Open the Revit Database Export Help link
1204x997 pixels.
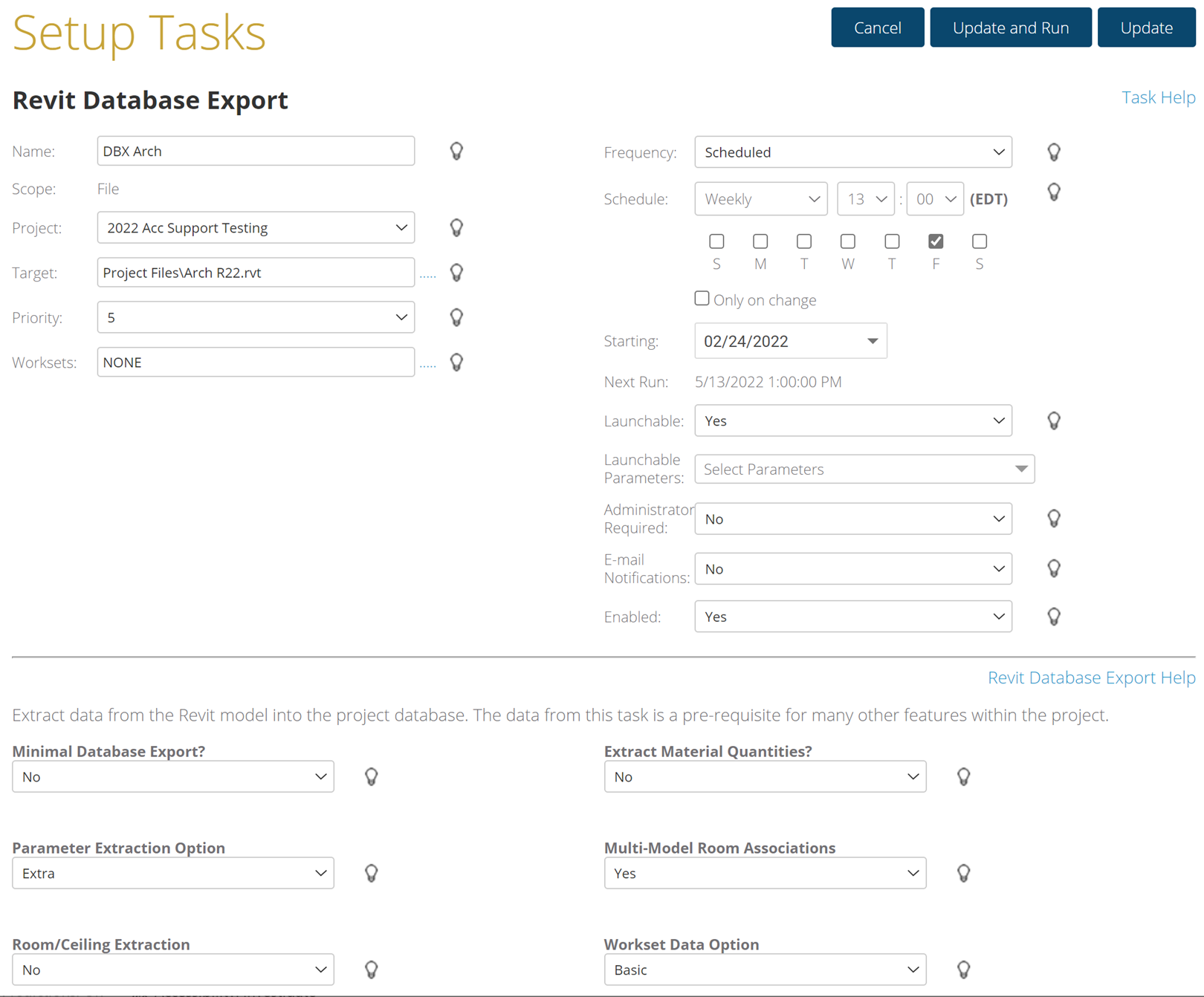(x=1091, y=678)
